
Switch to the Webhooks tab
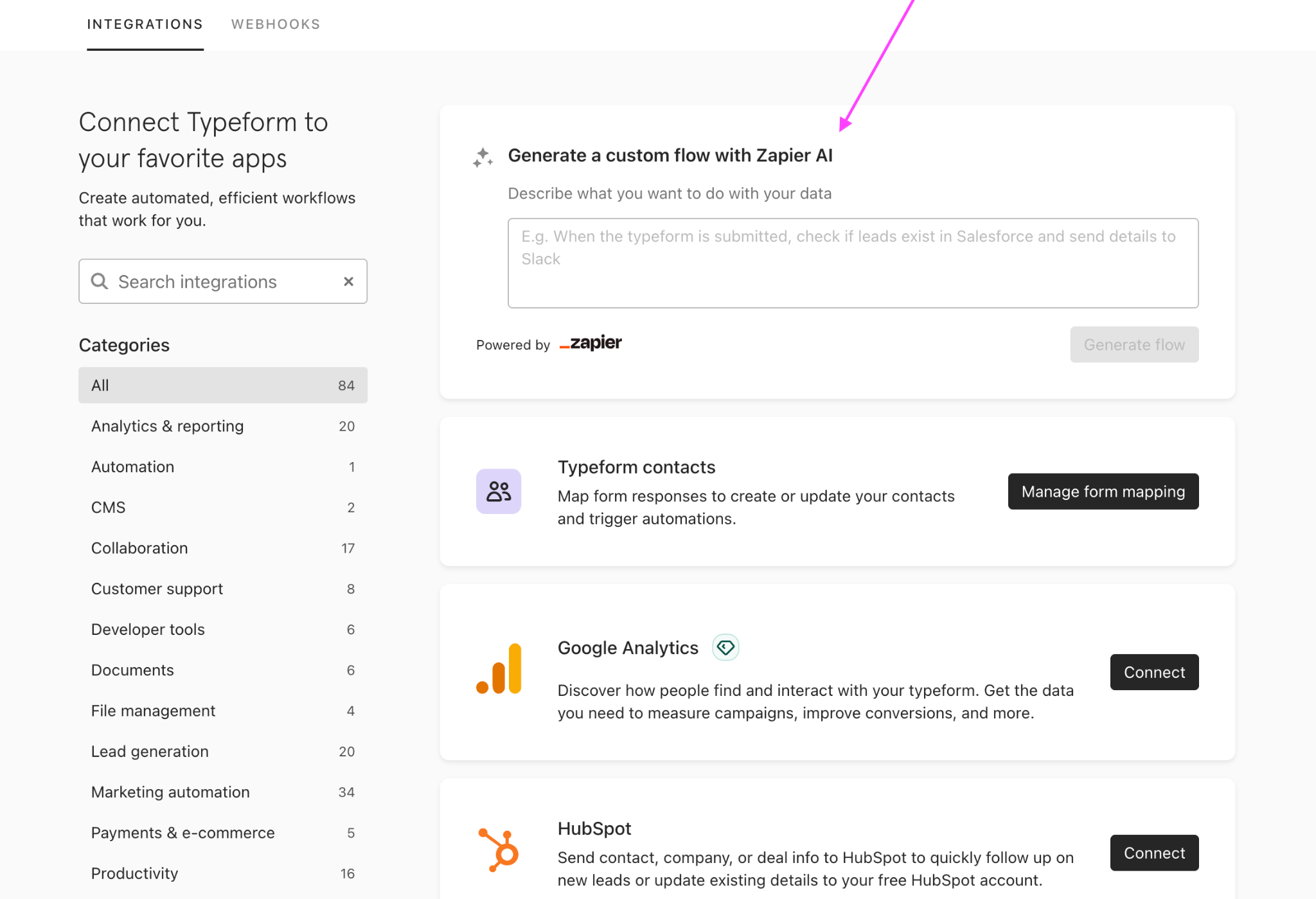click(276, 24)
